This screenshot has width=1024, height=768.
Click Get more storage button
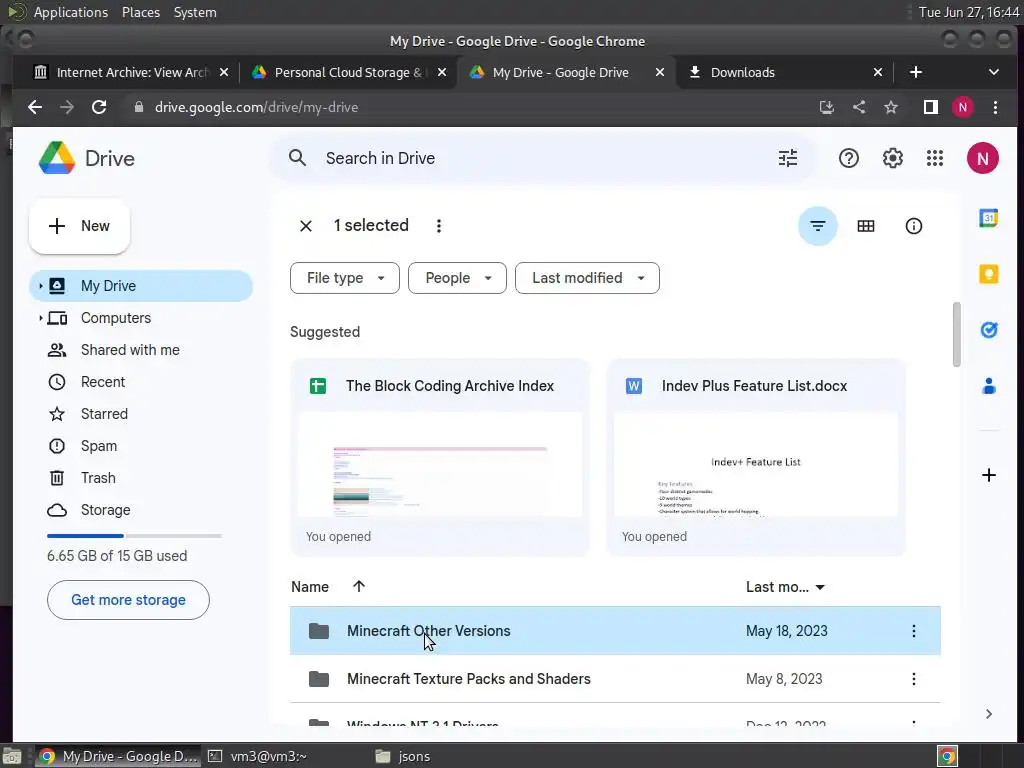128,600
